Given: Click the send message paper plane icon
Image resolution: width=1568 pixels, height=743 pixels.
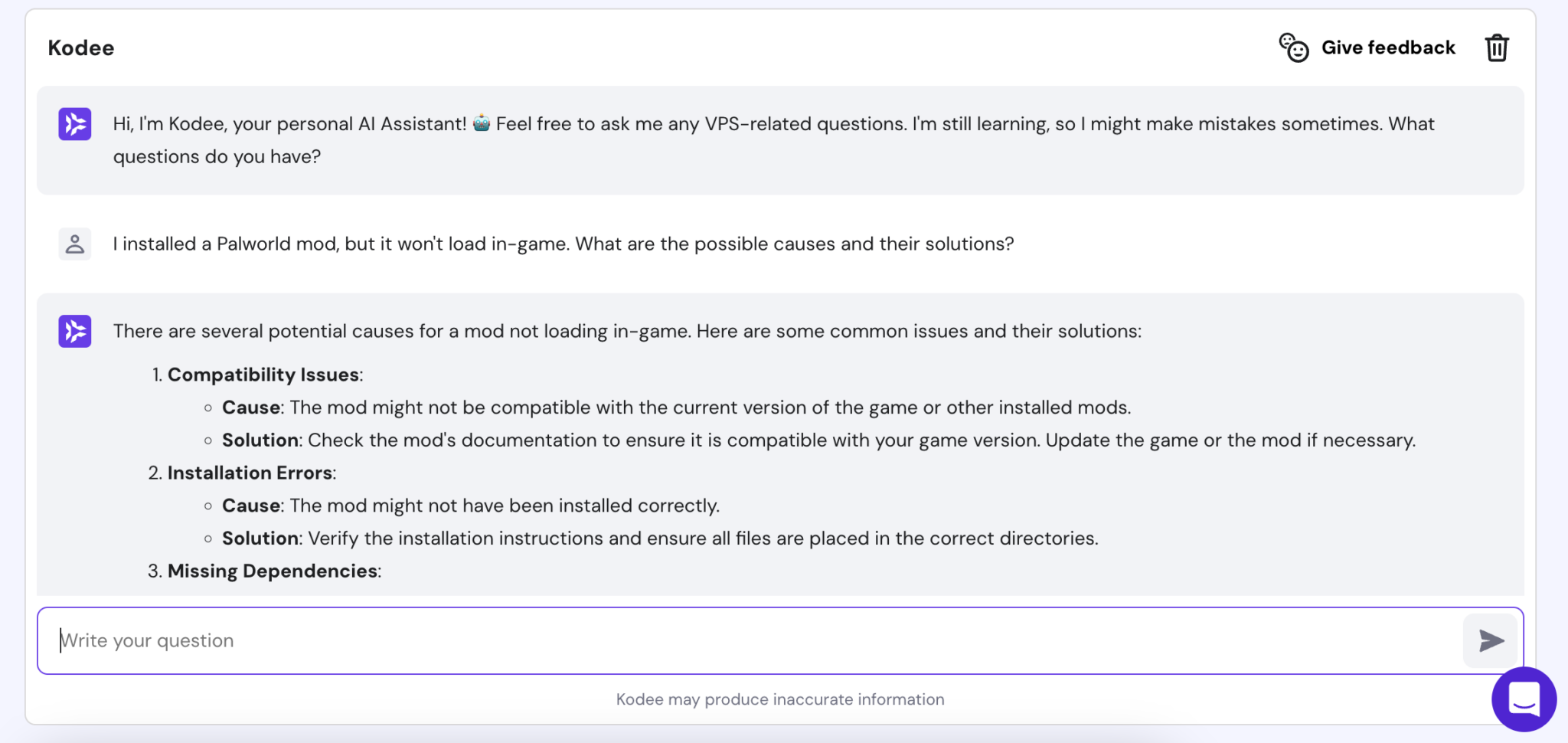Looking at the screenshot, I should (1488, 640).
